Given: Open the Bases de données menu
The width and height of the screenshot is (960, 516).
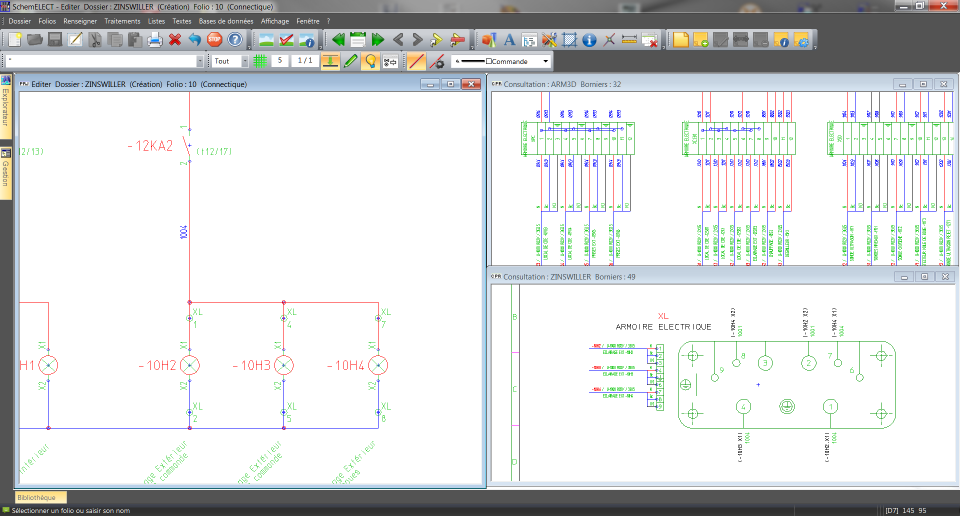Looking at the screenshot, I should pos(226,21).
